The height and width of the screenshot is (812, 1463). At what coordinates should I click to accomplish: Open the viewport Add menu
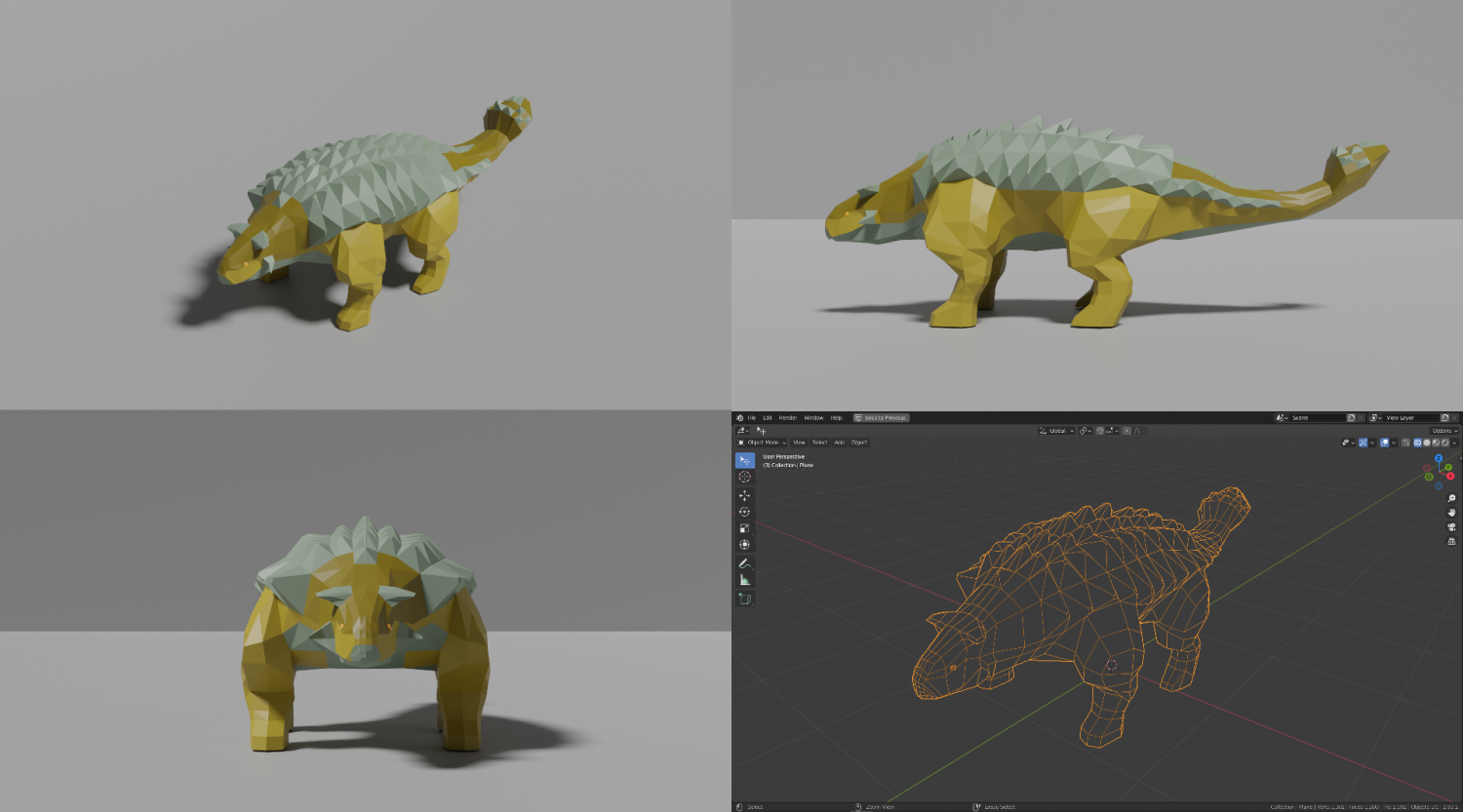click(839, 443)
